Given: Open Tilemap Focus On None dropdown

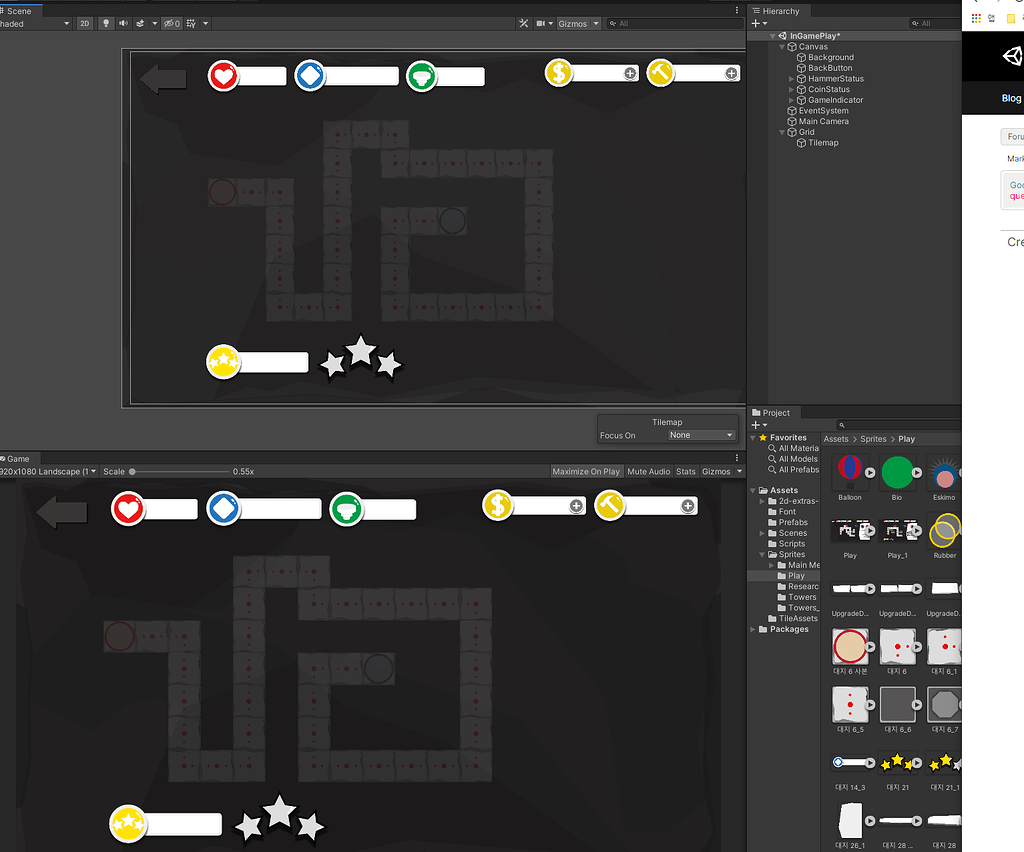Looking at the screenshot, I should pos(701,435).
